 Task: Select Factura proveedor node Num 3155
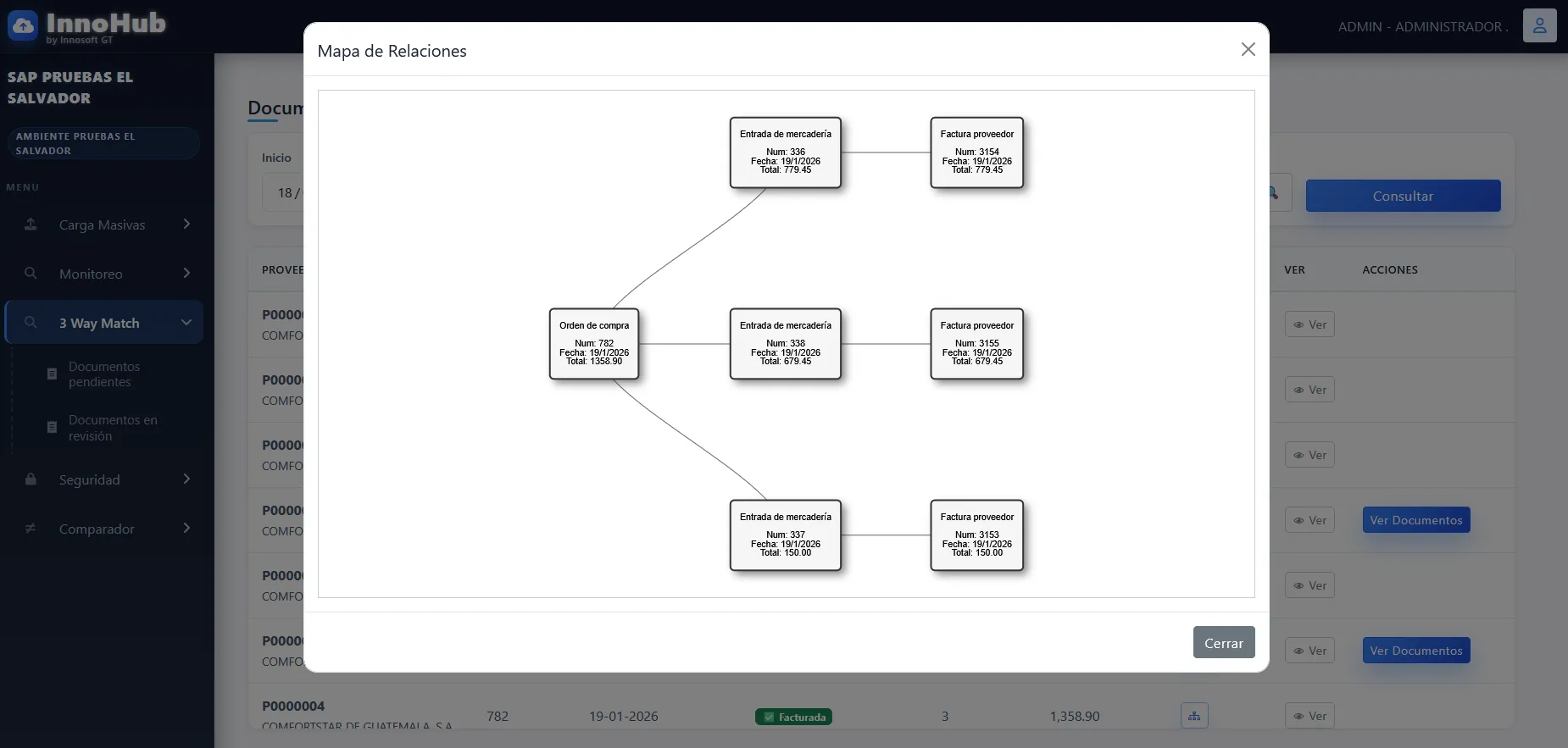(x=977, y=344)
